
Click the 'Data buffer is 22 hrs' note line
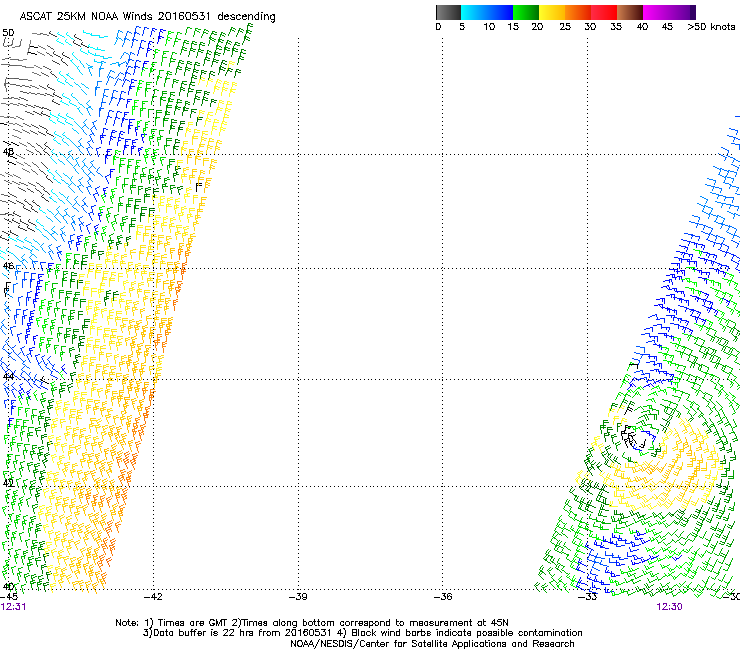click(362, 633)
